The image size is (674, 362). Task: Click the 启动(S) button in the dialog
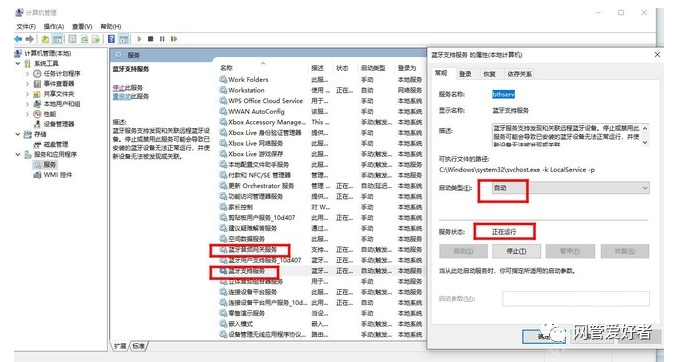tap(463, 251)
